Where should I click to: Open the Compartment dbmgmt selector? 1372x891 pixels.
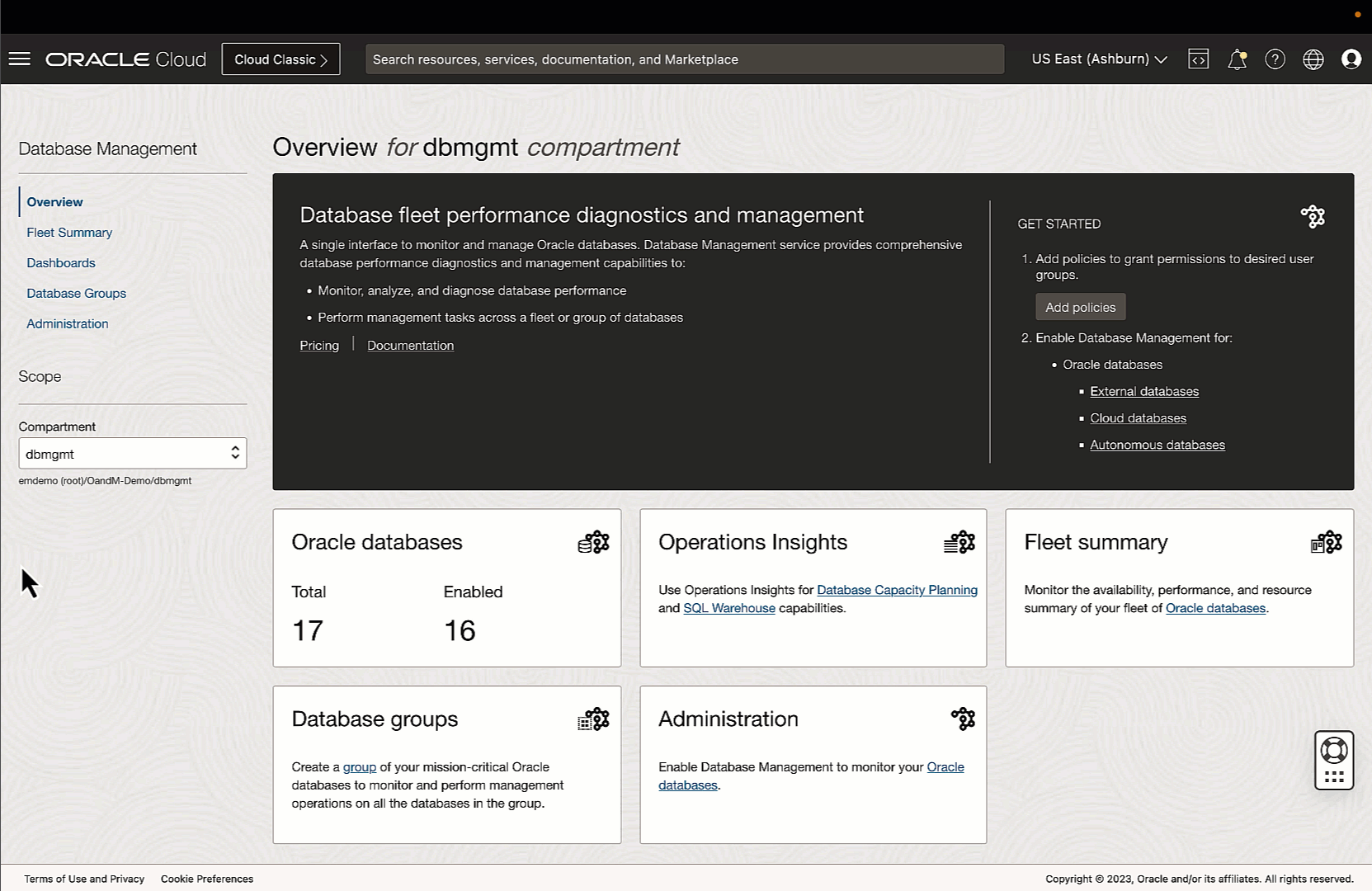[132, 453]
